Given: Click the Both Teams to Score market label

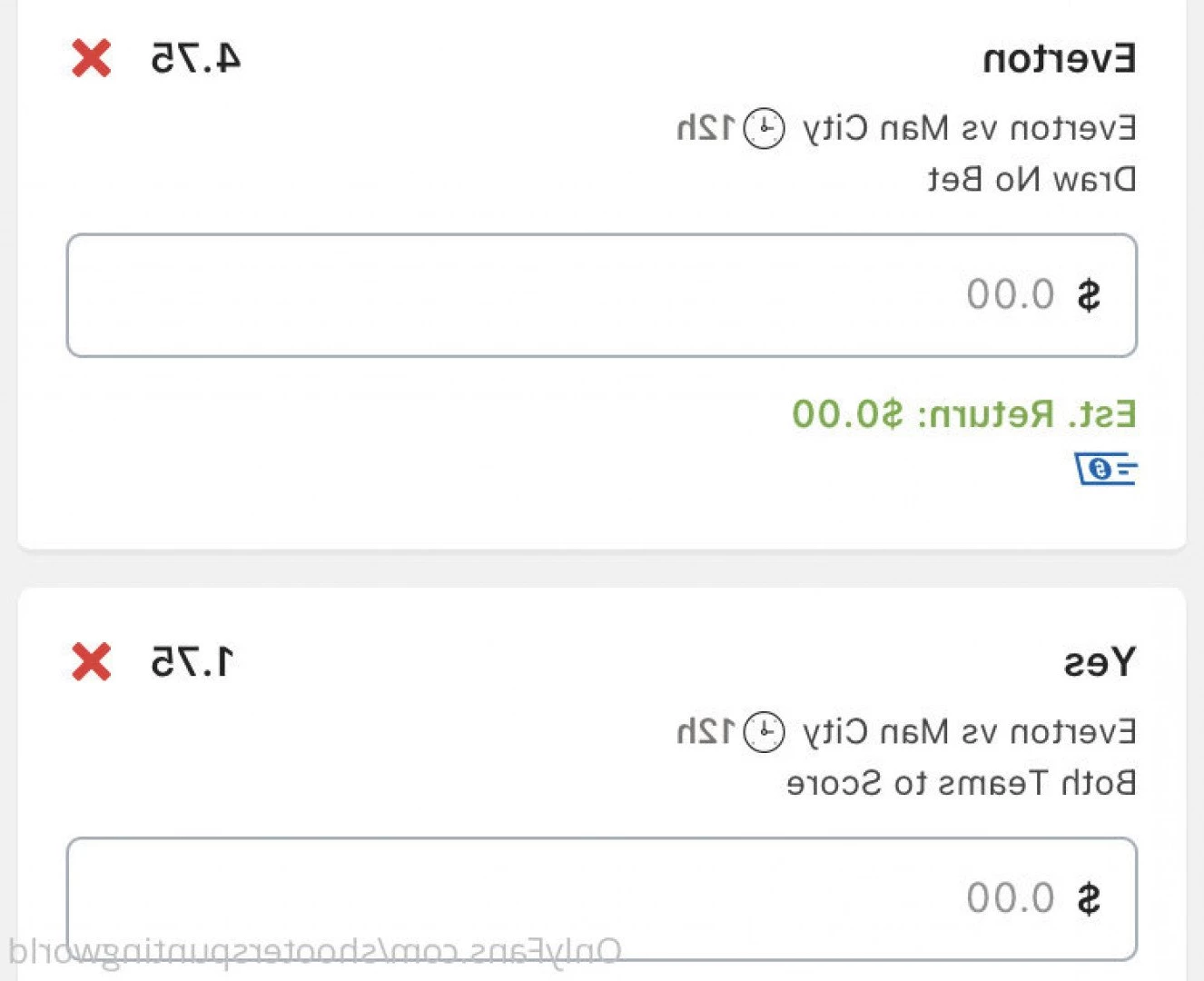Looking at the screenshot, I should click(x=962, y=782).
